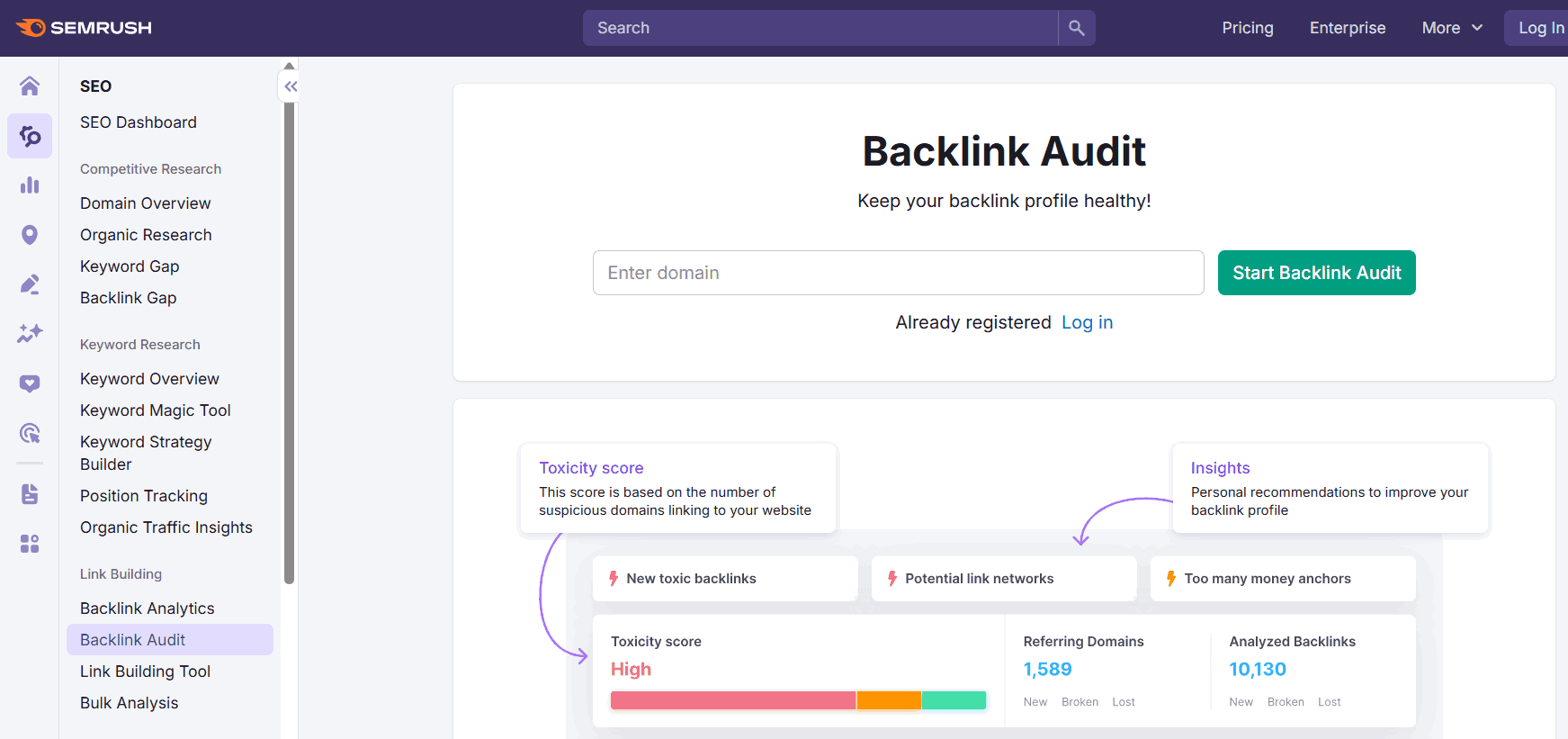This screenshot has height=739, width=1568.
Task: Open the Advertising target cursor icon
Action: (x=30, y=433)
